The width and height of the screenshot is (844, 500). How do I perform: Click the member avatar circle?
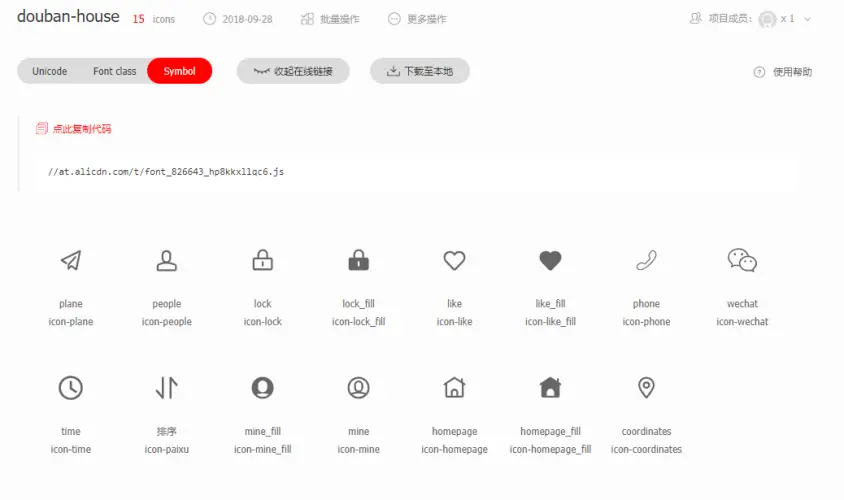(767, 19)
